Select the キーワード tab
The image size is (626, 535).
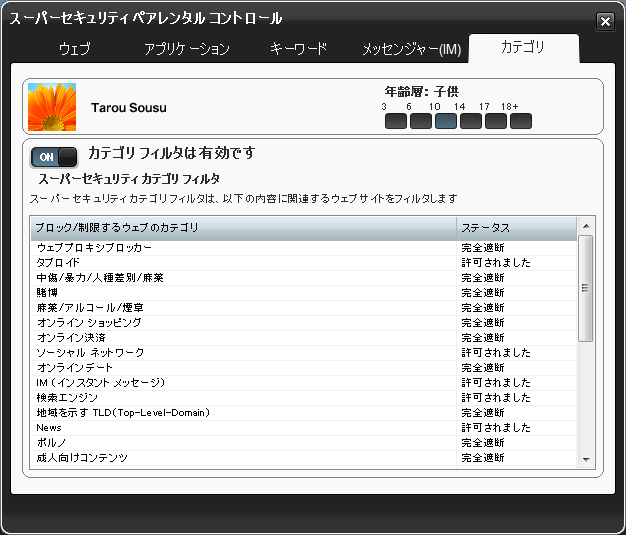(299, 49)
